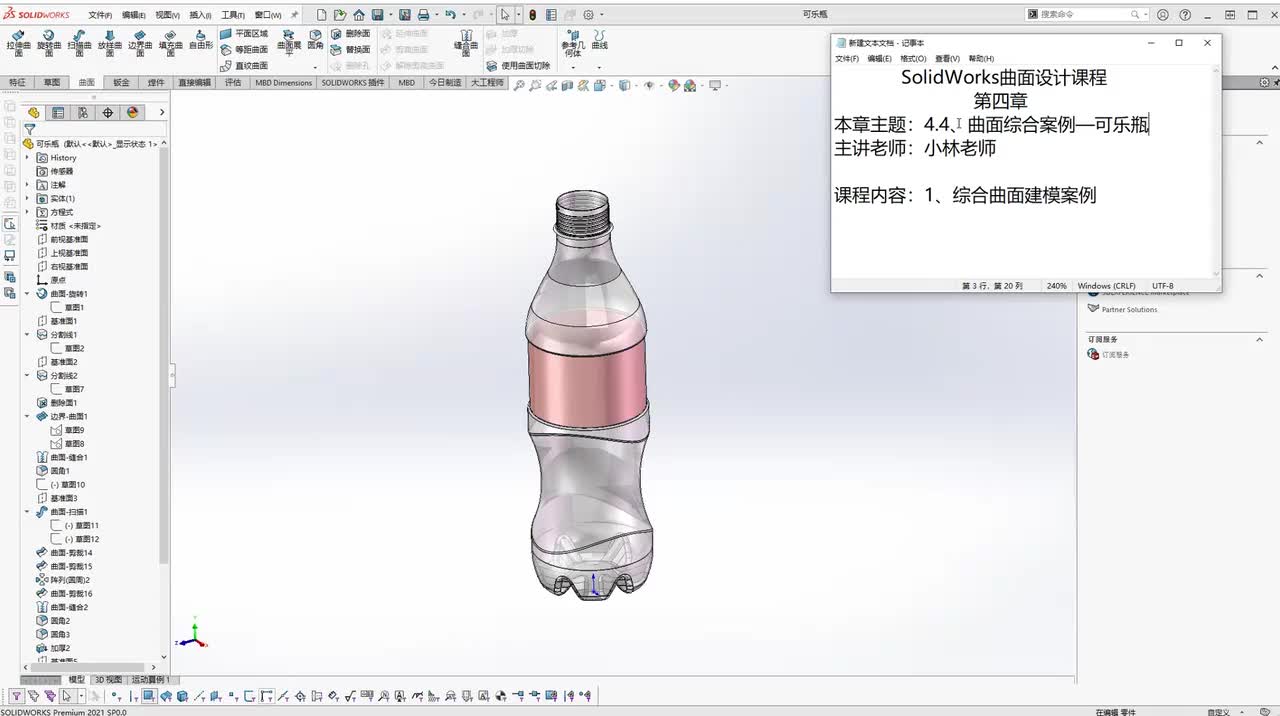Click the New document icon

(x=321, y=15)
